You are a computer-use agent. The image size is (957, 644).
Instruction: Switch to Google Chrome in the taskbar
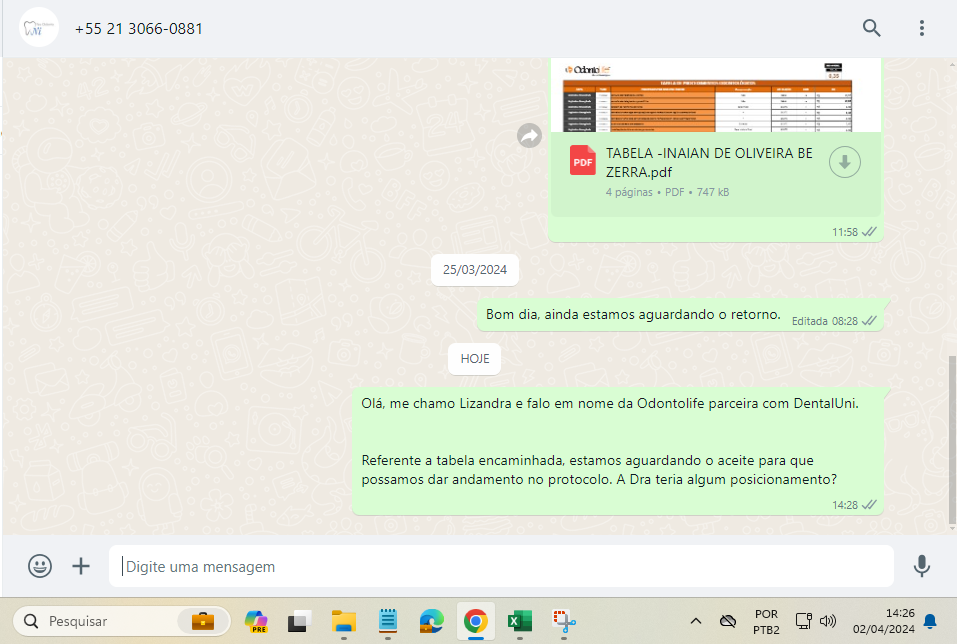tap(475, 621)
